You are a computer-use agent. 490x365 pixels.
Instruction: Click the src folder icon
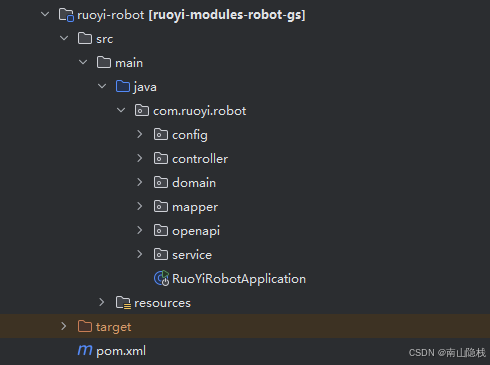pyautogui.click(x=85, y=38)
